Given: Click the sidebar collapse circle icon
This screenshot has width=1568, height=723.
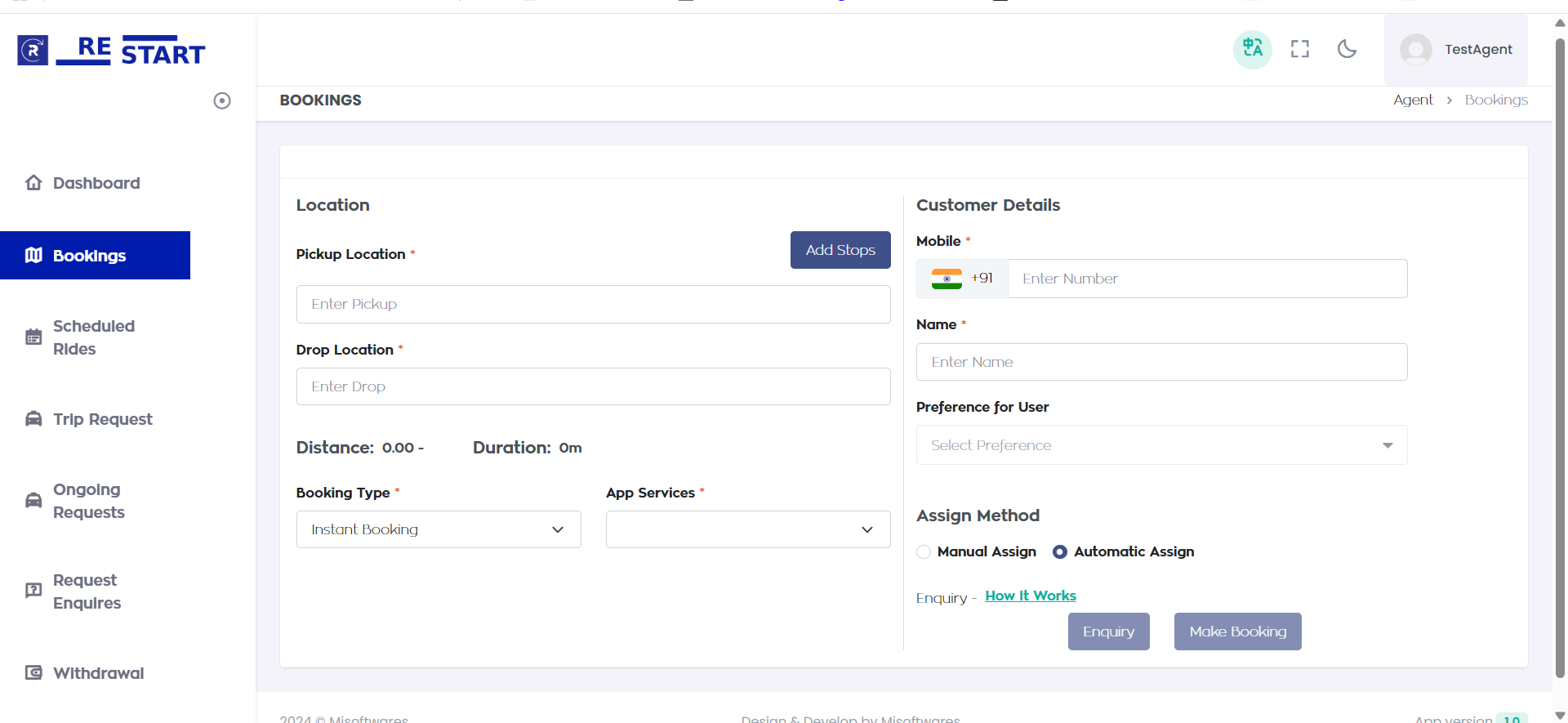Looking at the screenshot, I should pyautogui.click(x=222, y=100).
